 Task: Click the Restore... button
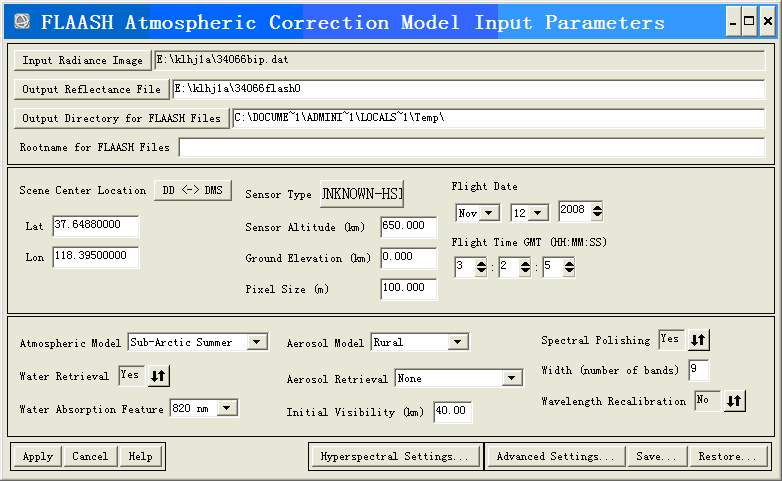pyautogui.click(x=728, y=456)
